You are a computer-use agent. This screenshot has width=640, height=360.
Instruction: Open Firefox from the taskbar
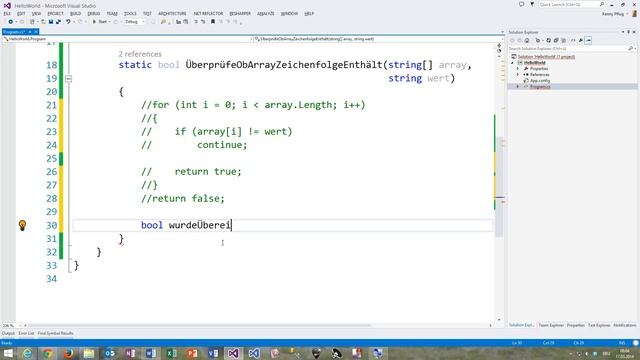[68, 353]
